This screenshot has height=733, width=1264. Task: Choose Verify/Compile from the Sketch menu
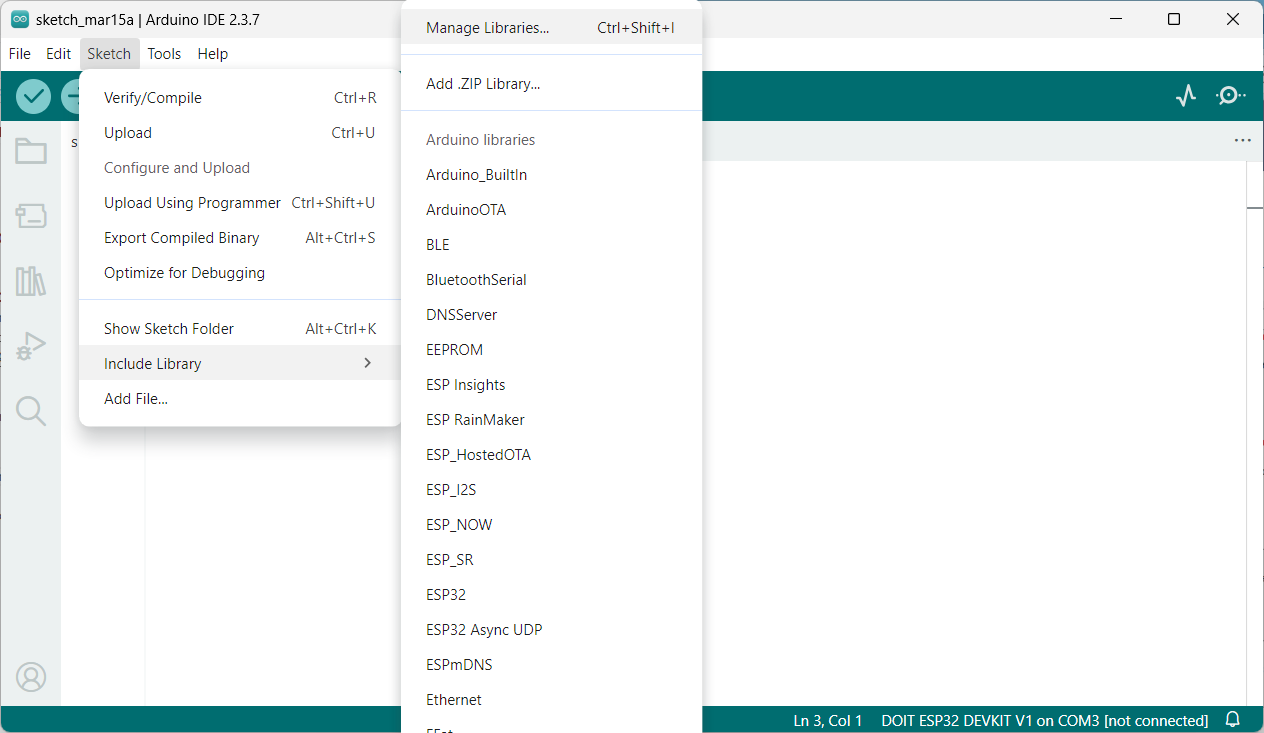pos(240,98)
